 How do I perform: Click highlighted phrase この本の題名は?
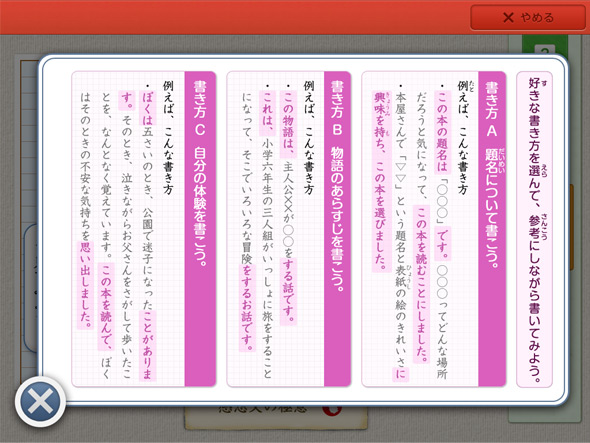coord(441,132)
